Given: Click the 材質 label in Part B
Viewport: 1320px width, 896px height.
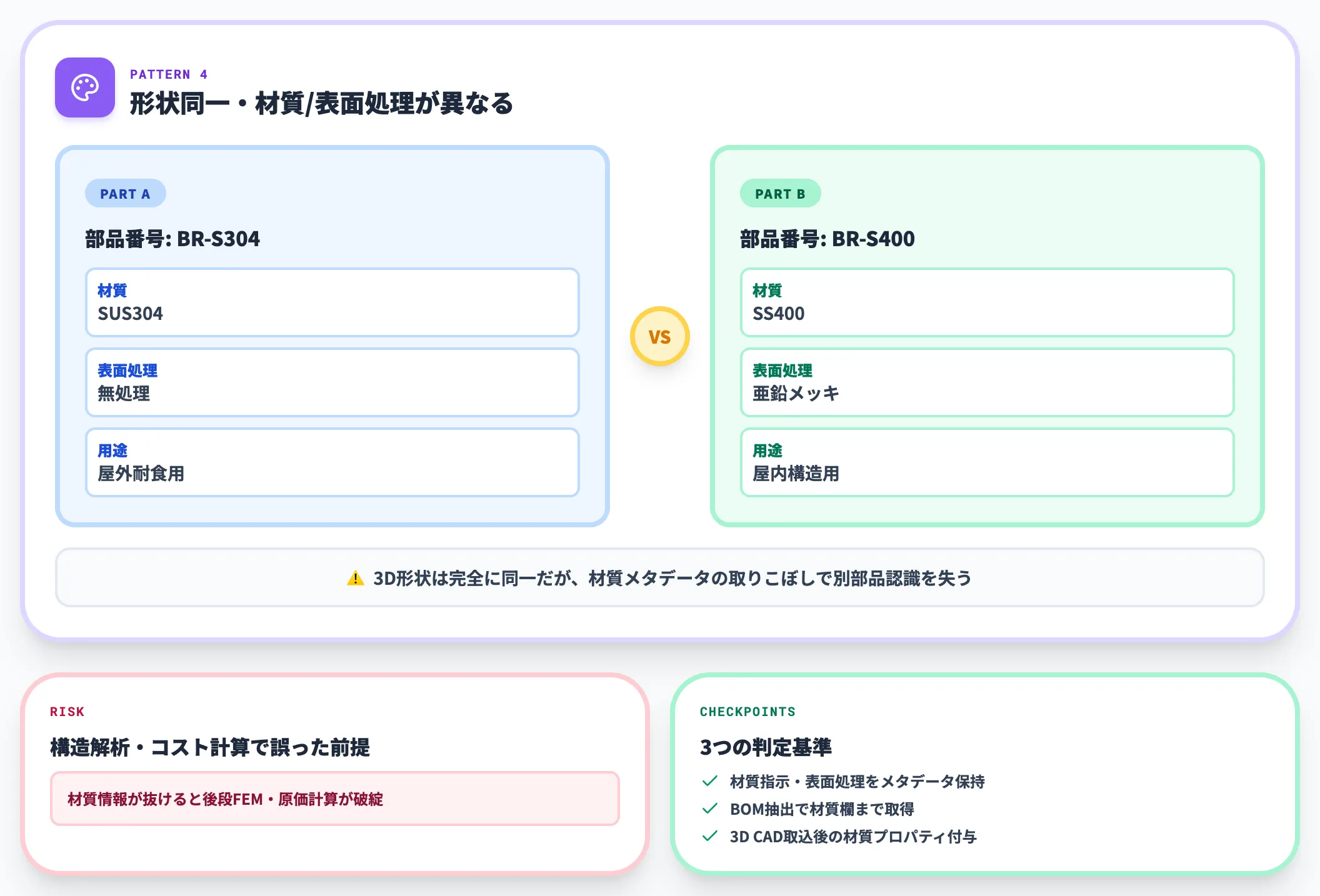Looking at the screenshot, I should 767,291.
